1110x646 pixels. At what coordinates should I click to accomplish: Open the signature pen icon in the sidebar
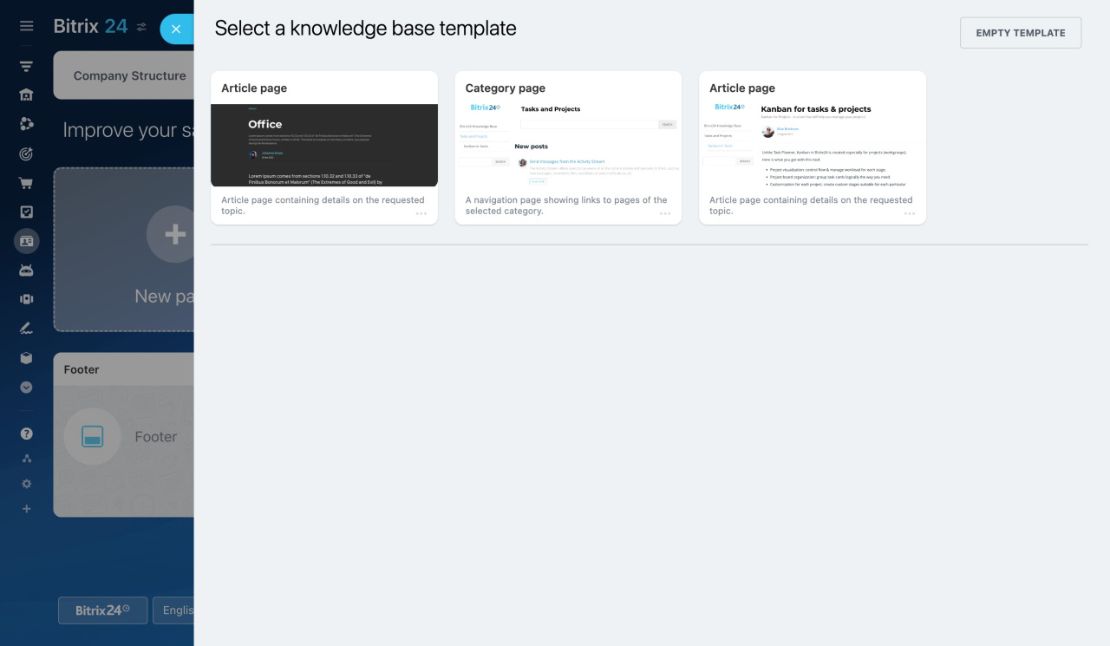point(26,328)
